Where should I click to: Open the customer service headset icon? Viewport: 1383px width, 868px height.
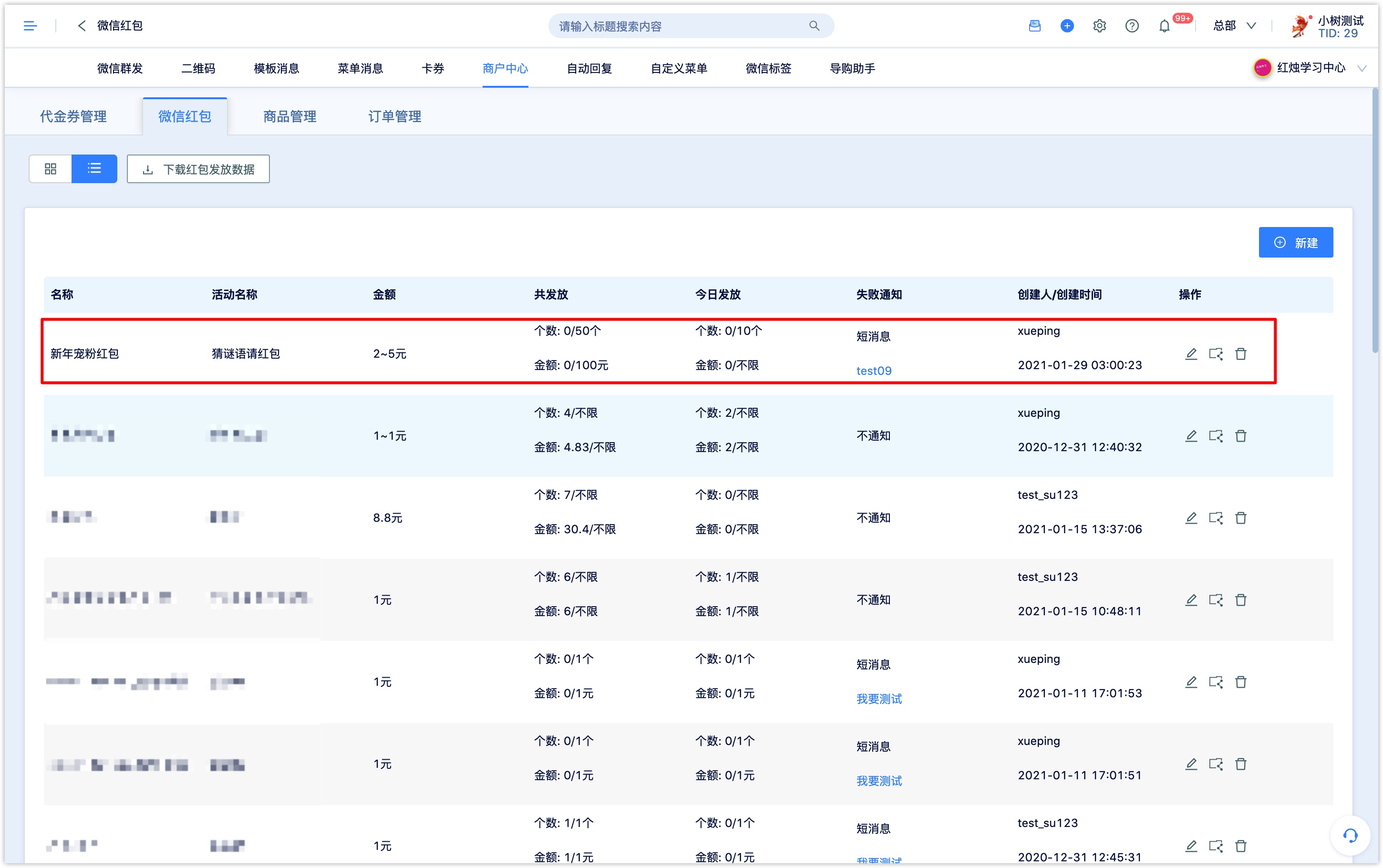coord(1350,835)
